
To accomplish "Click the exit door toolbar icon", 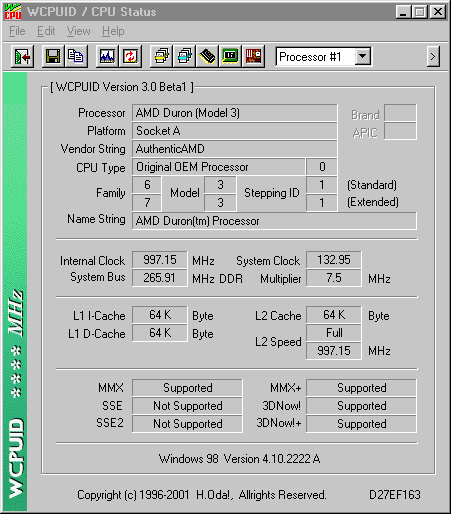I will coord(22,56).
